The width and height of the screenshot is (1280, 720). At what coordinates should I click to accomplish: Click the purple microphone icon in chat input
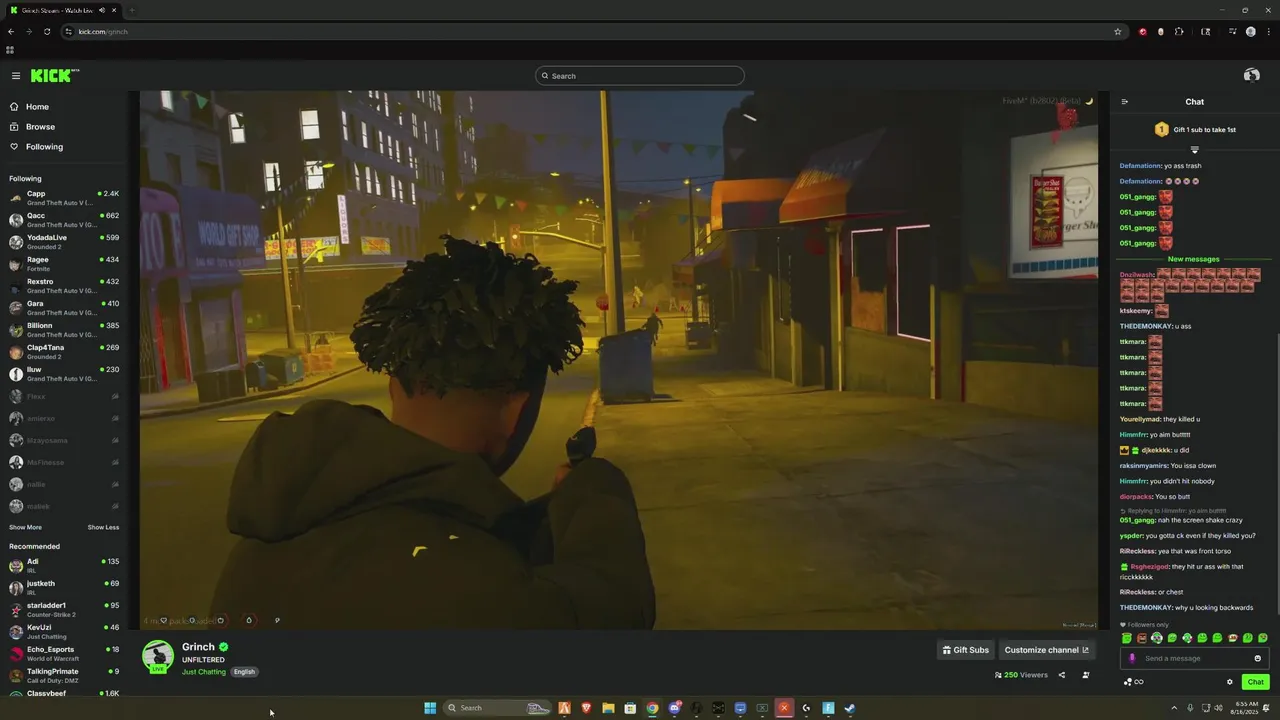tap(1132, 658)
